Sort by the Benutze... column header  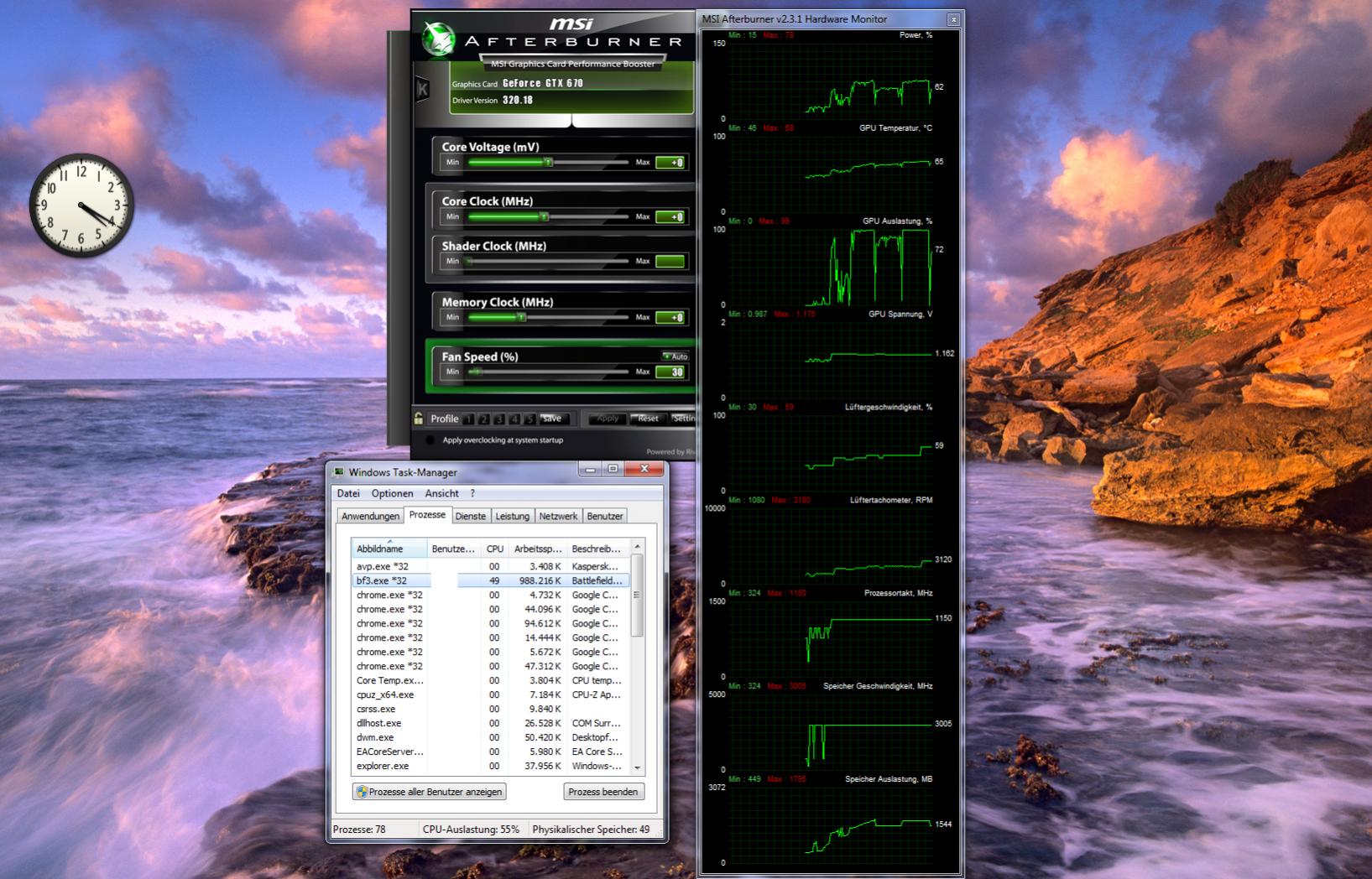tap(455, 549)
